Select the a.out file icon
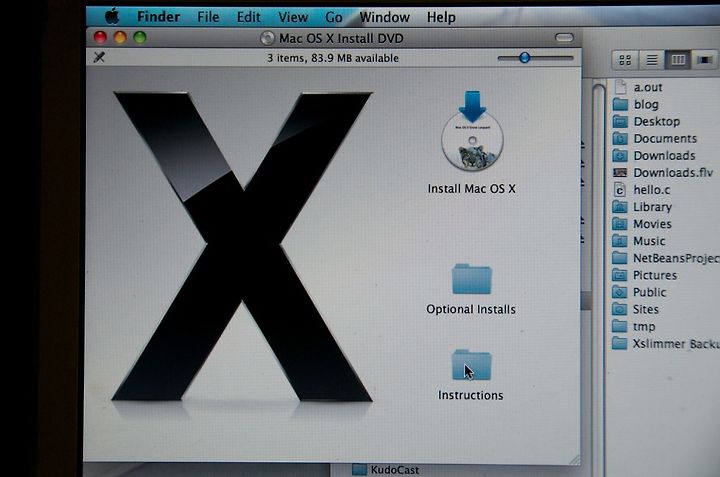 (620, 87)
